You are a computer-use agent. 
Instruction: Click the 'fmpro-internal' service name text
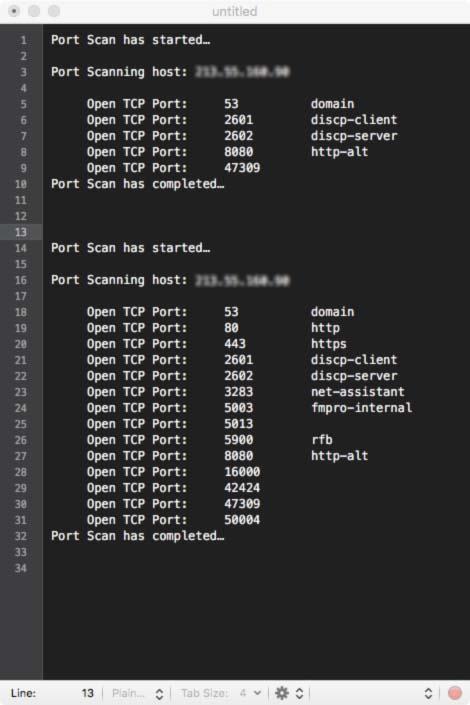click(361, 408)
